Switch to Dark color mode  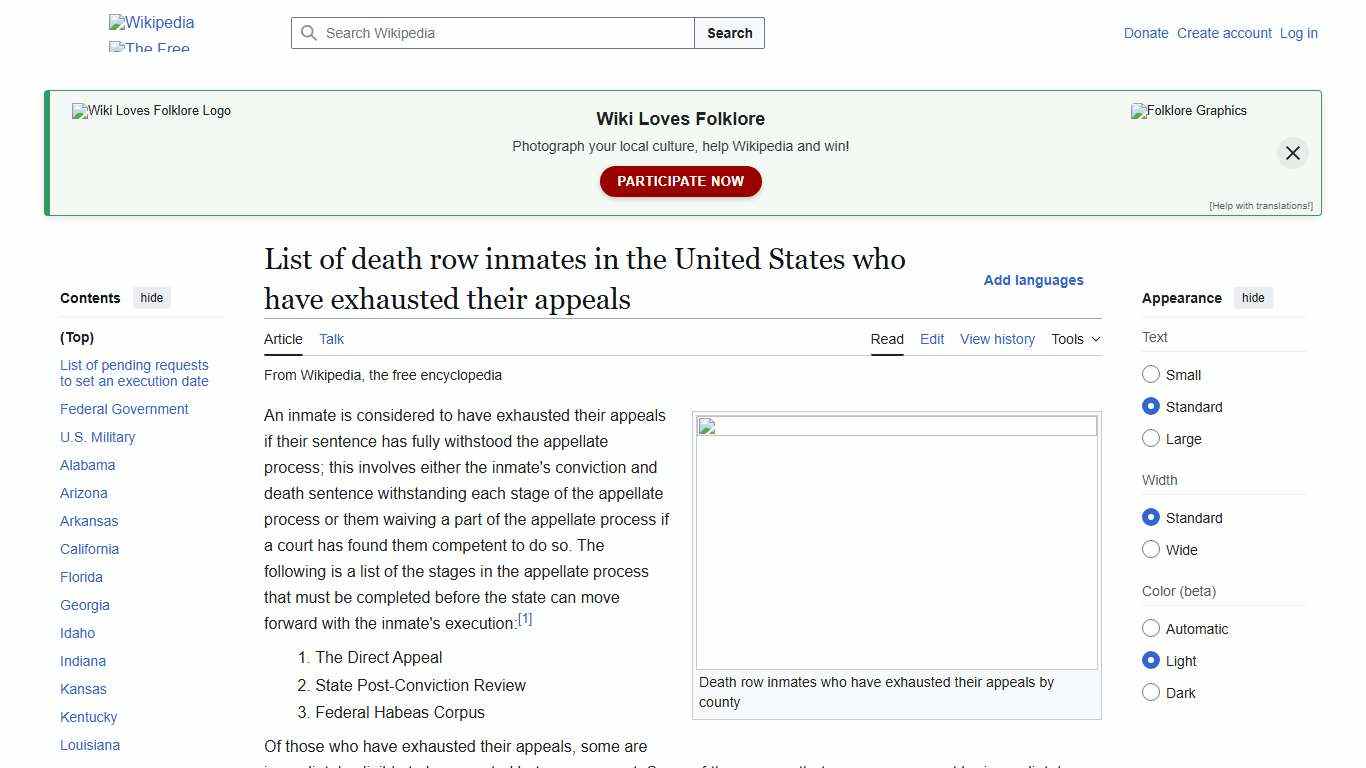[1151, 692]
